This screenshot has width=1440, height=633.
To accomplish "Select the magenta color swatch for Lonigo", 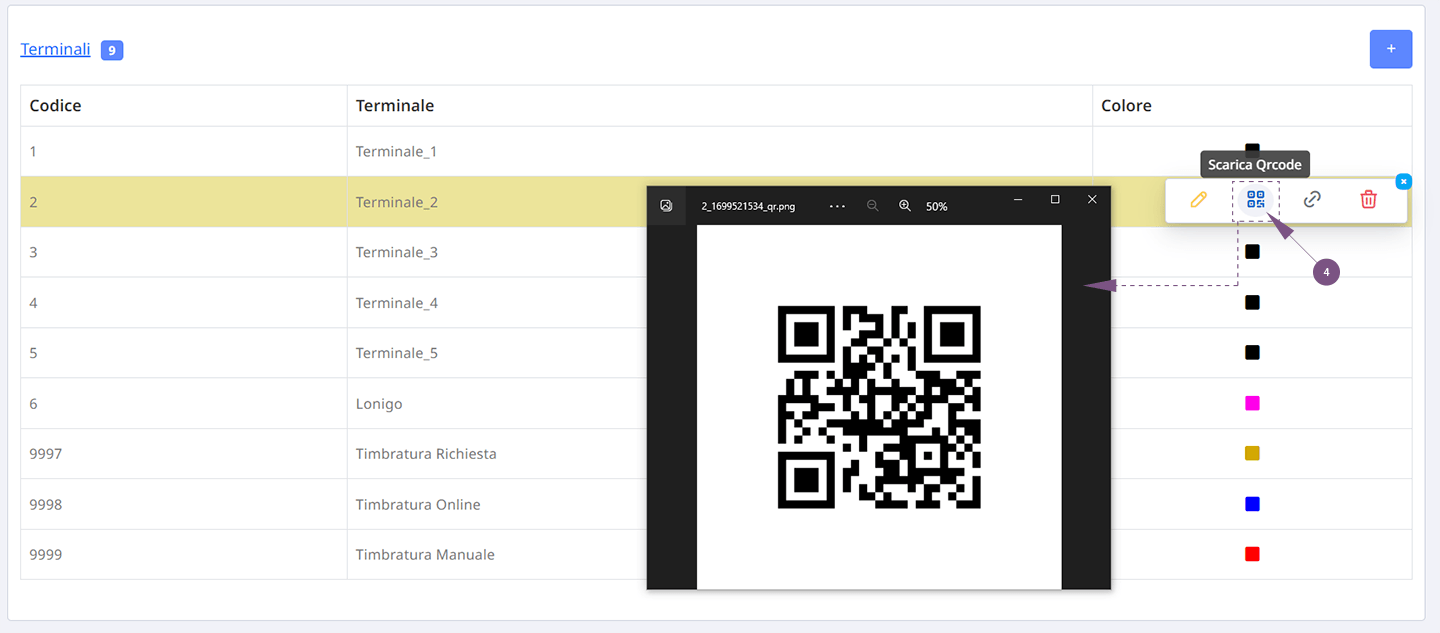I will point(1252,403).
